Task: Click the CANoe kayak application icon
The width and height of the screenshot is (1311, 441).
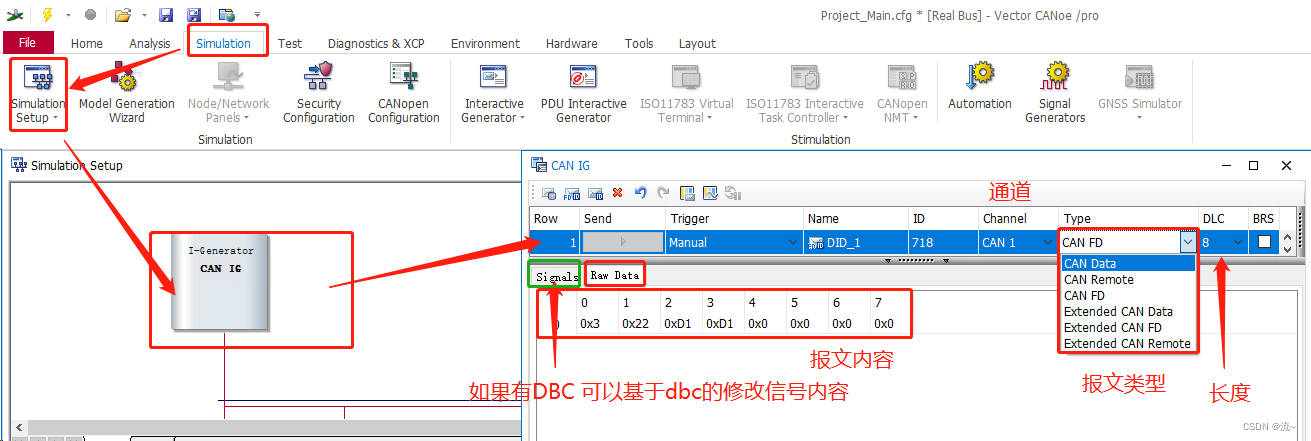Action: coord(16,15)
